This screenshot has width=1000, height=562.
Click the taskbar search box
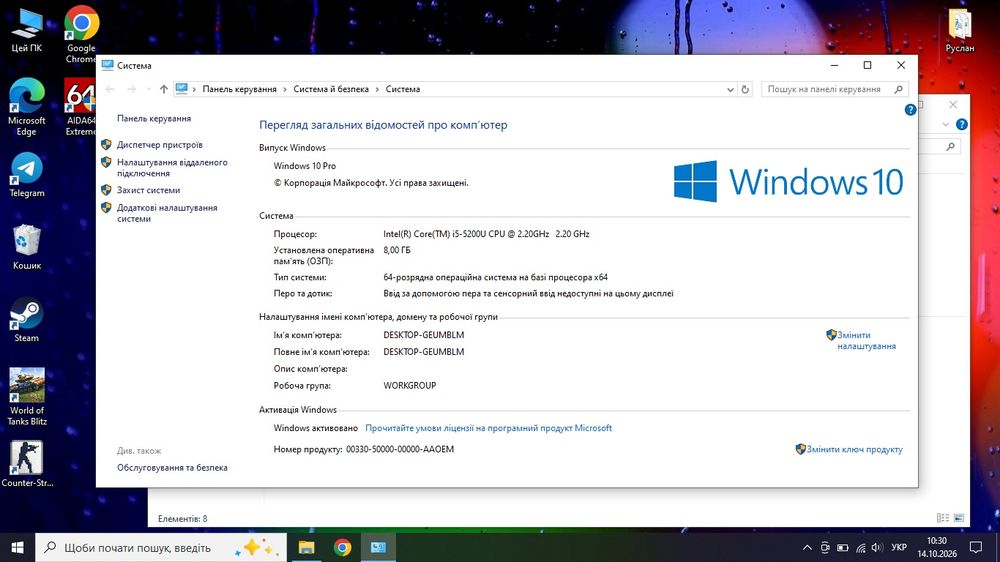pyautogui.click(x=161, y=547)
